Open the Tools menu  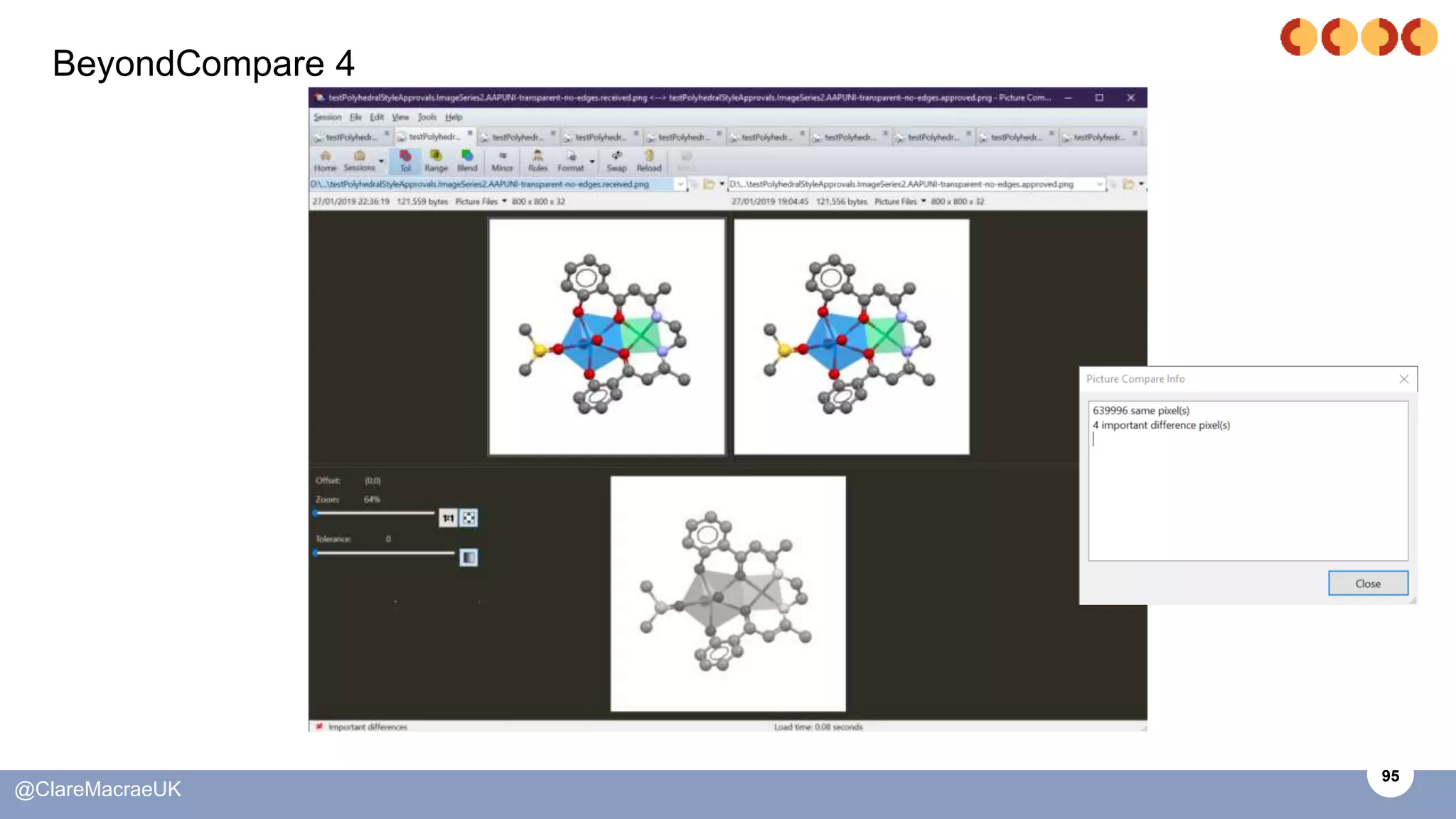coord(427,117)
